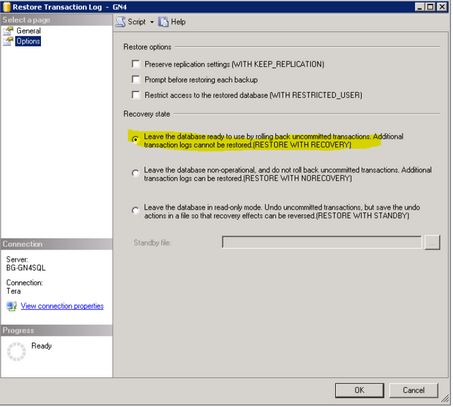453x407 pixels.
Task: Click the database icon in title bar
Action: pyautogui.click(x=6, y=7)
